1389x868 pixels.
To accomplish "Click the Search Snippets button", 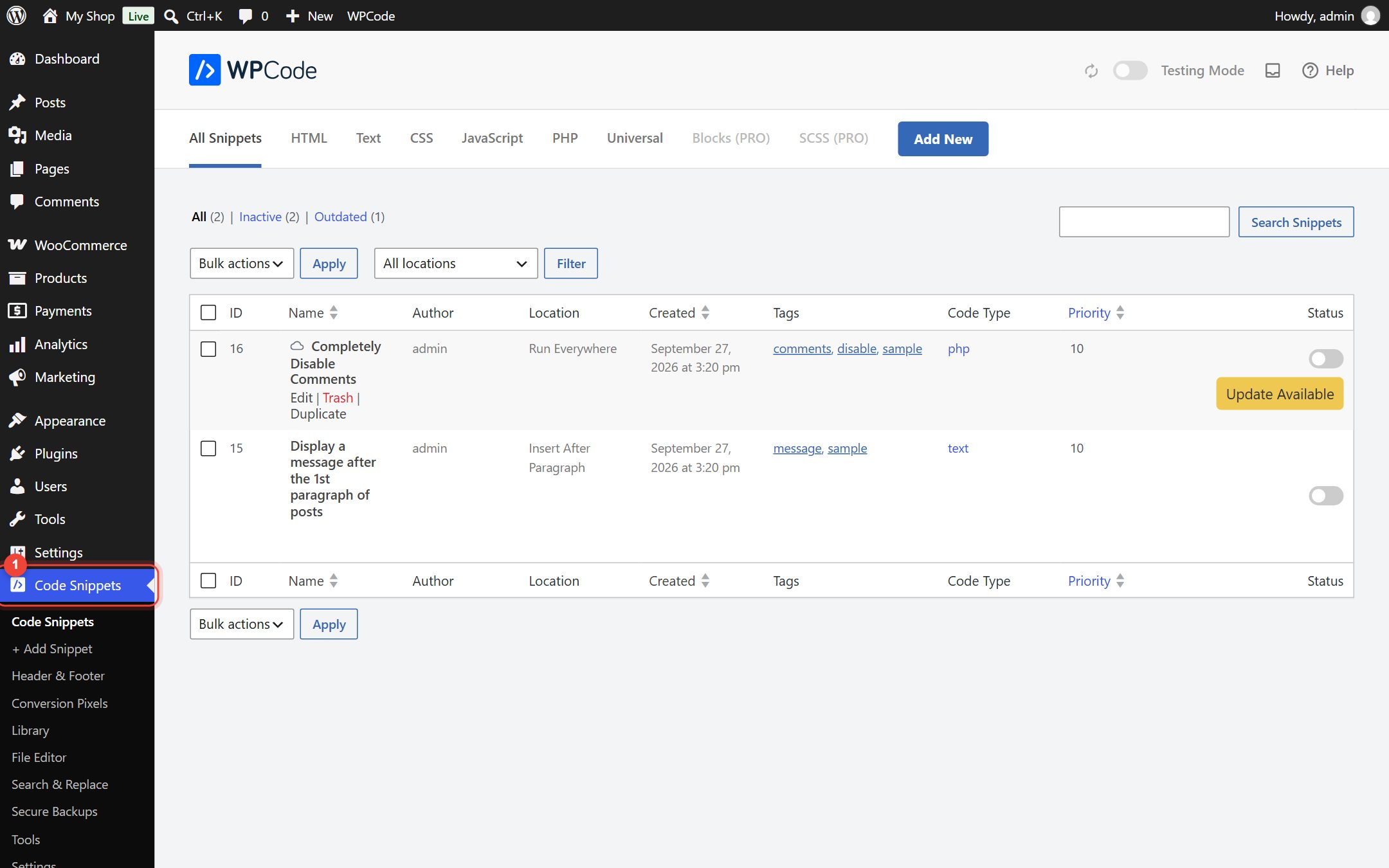I will 1296,222.
